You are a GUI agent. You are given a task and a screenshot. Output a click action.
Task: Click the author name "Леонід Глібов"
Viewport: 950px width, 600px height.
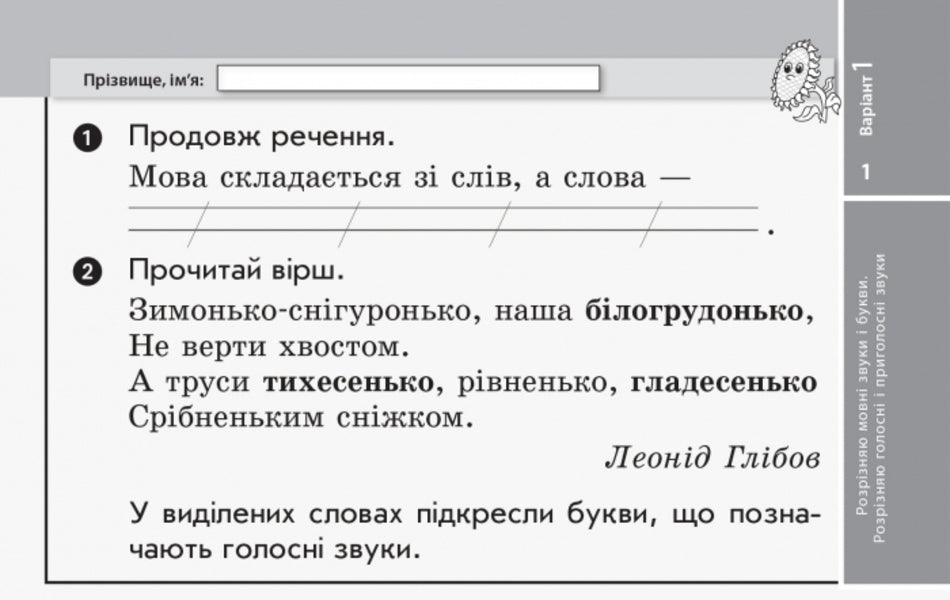point(713,458)
